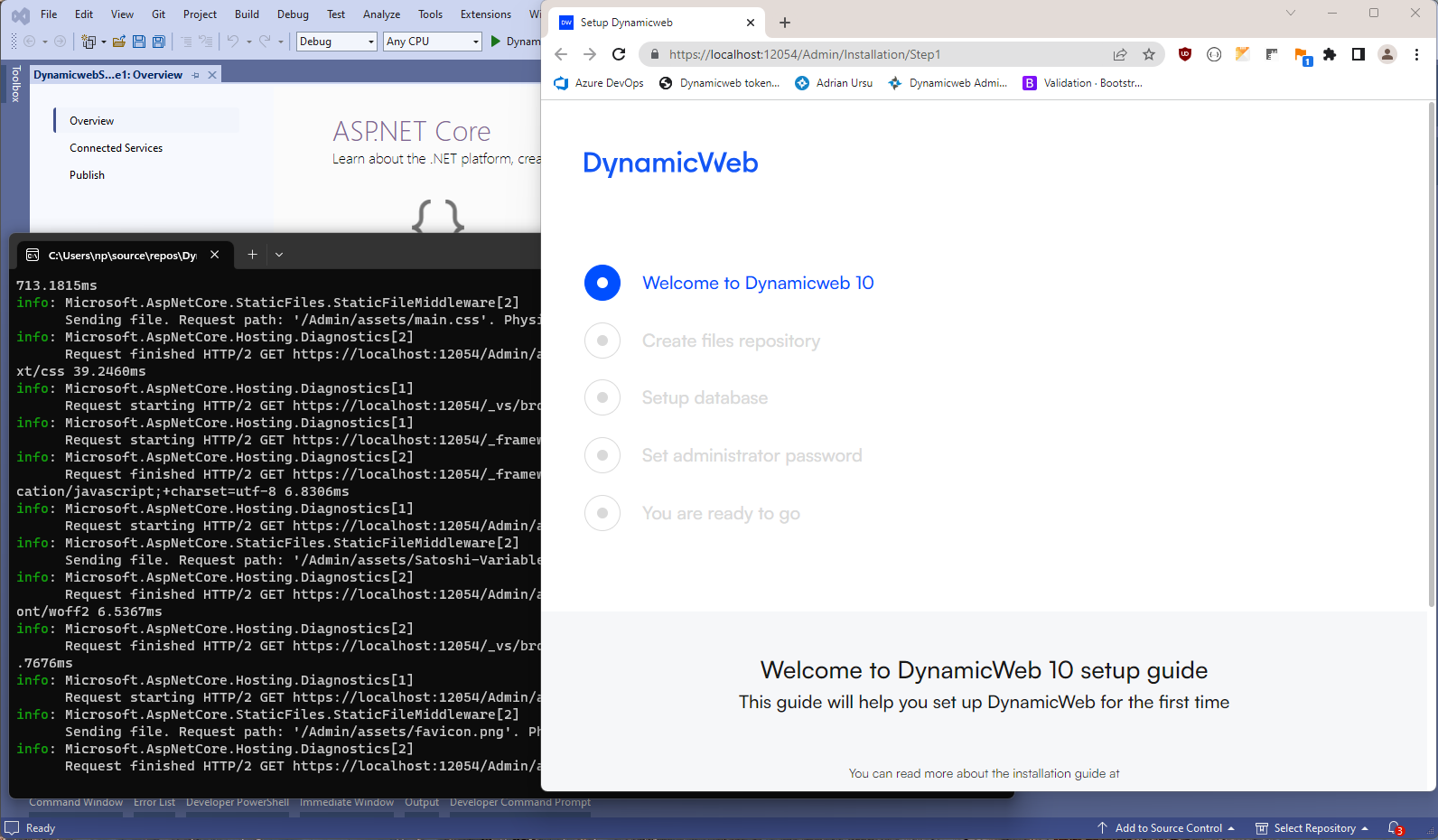1438x840 pixels.
Task: Click the browser page vertical scrollbar
Action: 1431,354
